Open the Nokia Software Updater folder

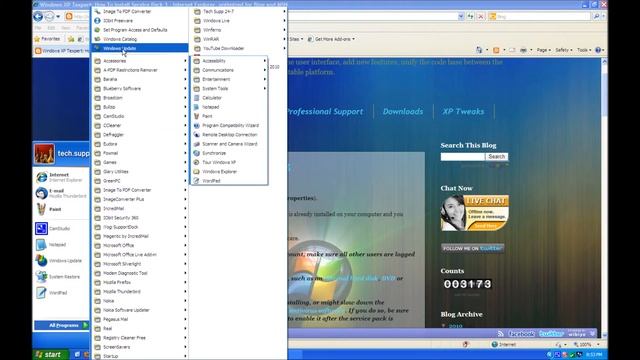[140, 310]
